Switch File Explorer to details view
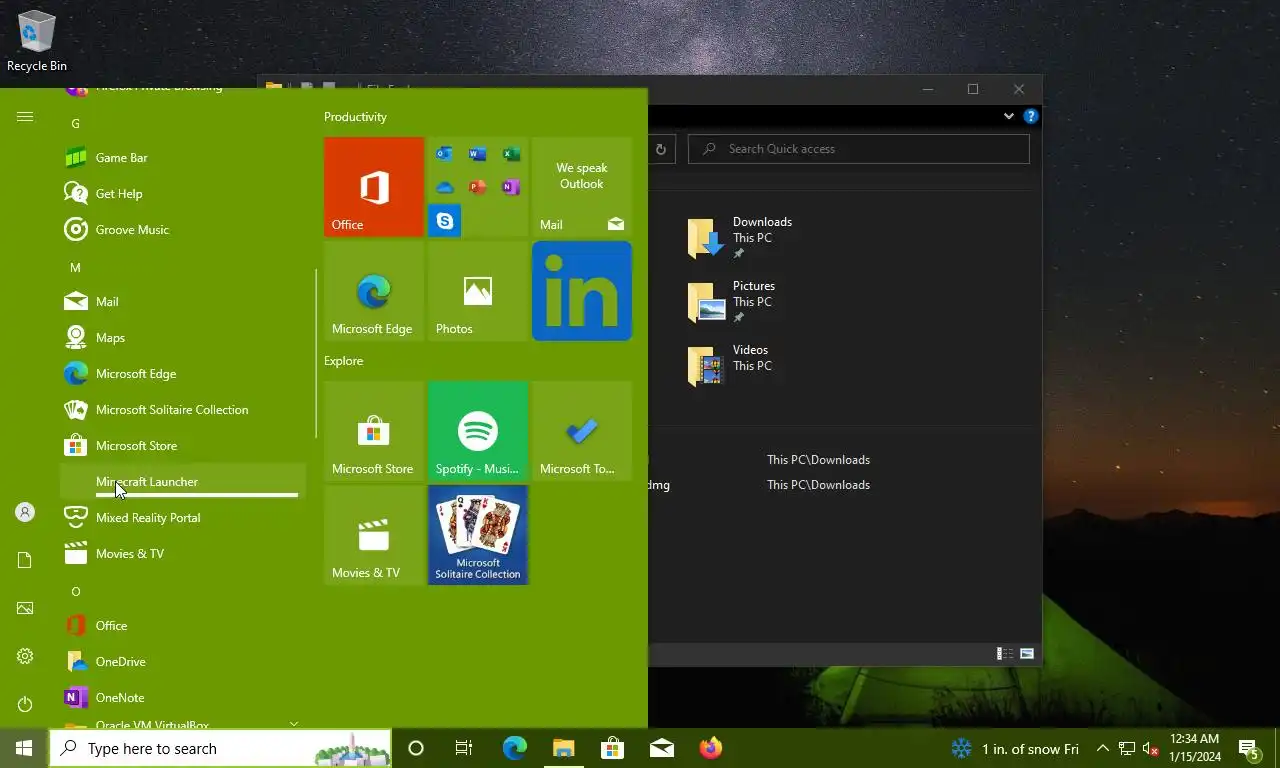Image resolution: width=1280 pixels, height=768 pixels. pos(1004,653)
